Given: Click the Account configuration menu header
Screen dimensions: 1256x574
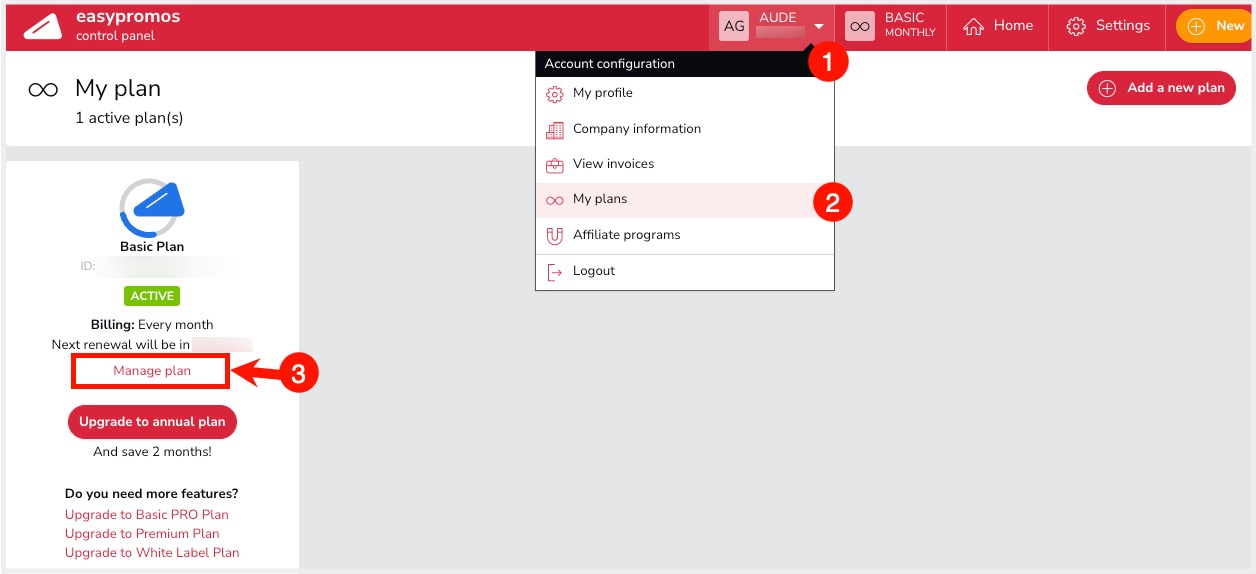Looking at the screenshot, I should click(x=684, y=64).
